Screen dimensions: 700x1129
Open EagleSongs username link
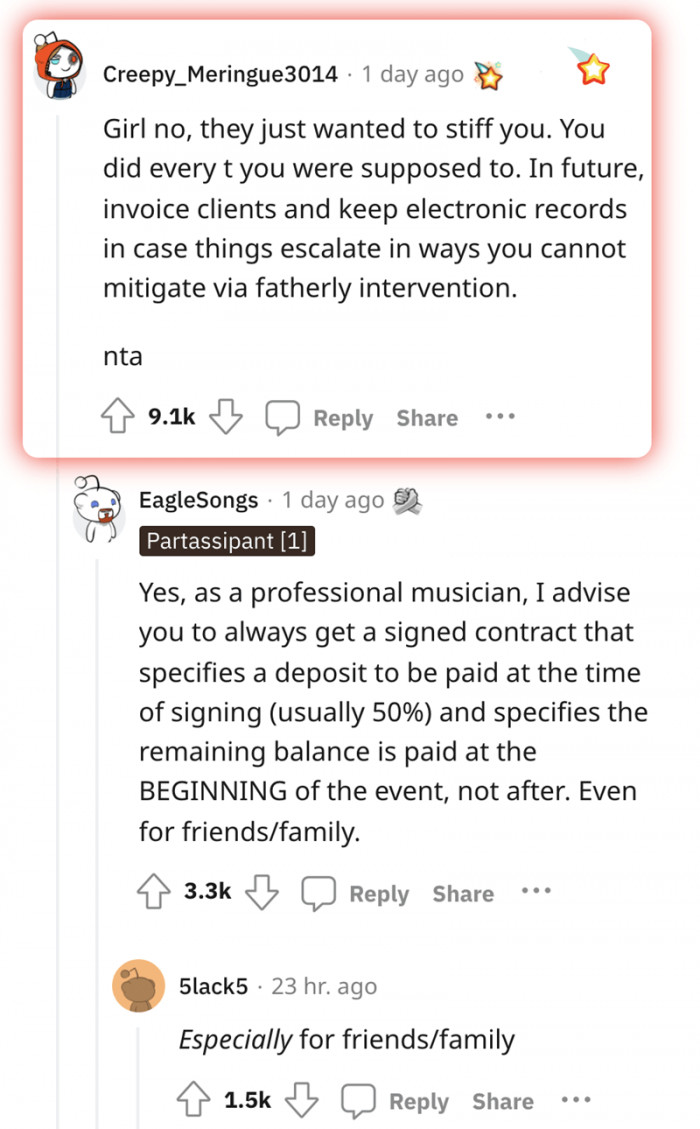(x=199, y=500)
